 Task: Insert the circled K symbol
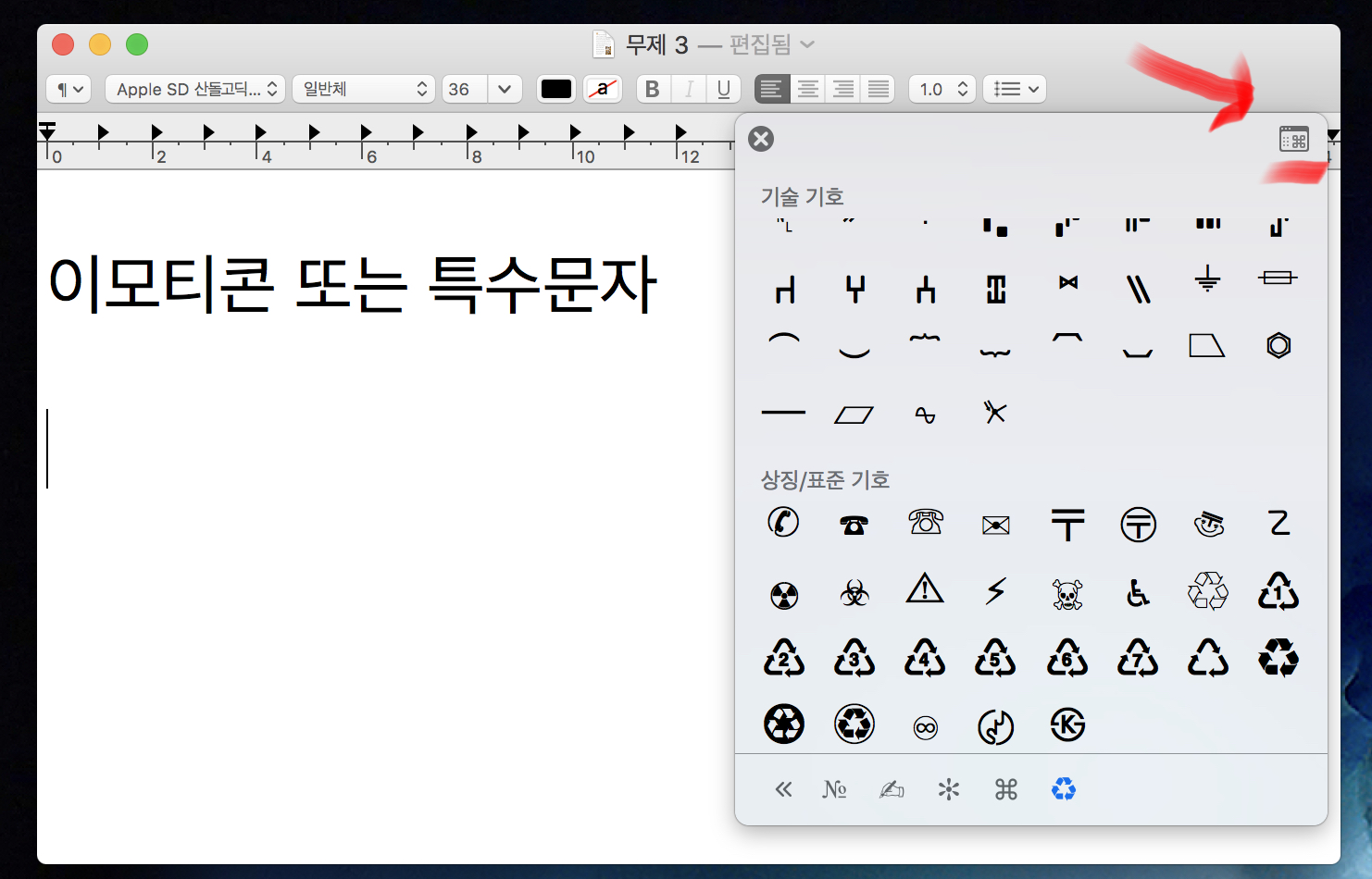pyautogui.click(x=1067, y=725)
